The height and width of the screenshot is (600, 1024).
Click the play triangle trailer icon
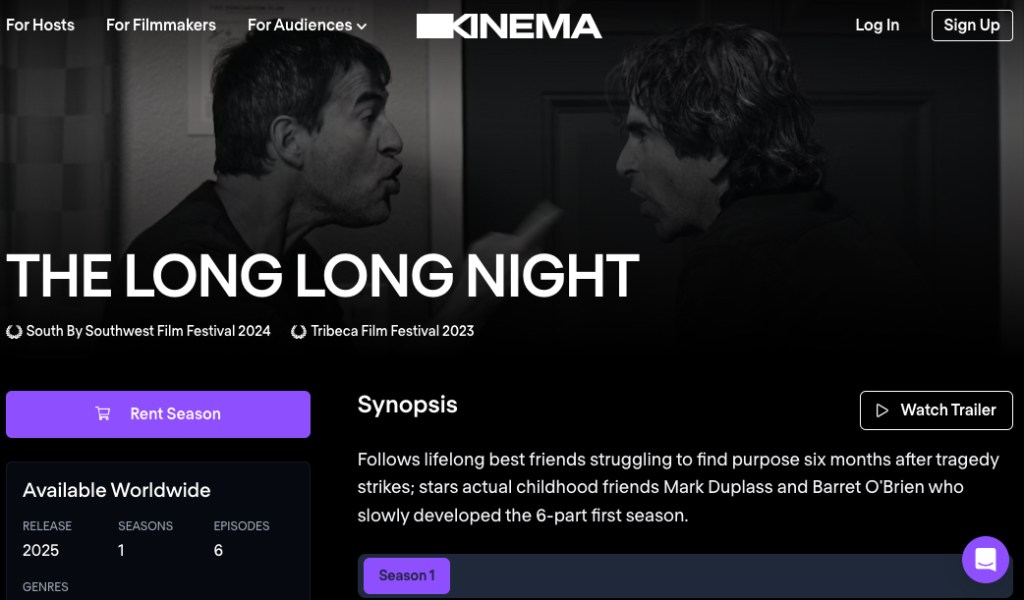[x=882, y=411]
